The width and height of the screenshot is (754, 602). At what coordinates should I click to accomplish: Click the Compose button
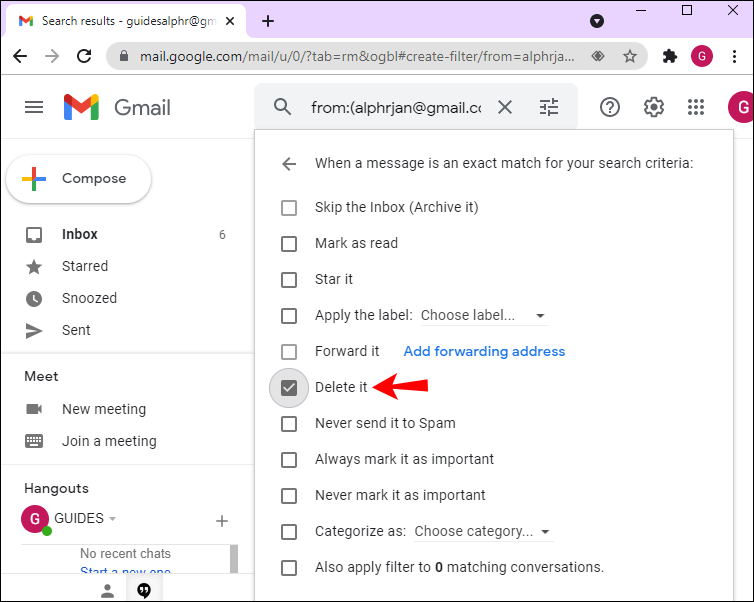tap(78, 178)
